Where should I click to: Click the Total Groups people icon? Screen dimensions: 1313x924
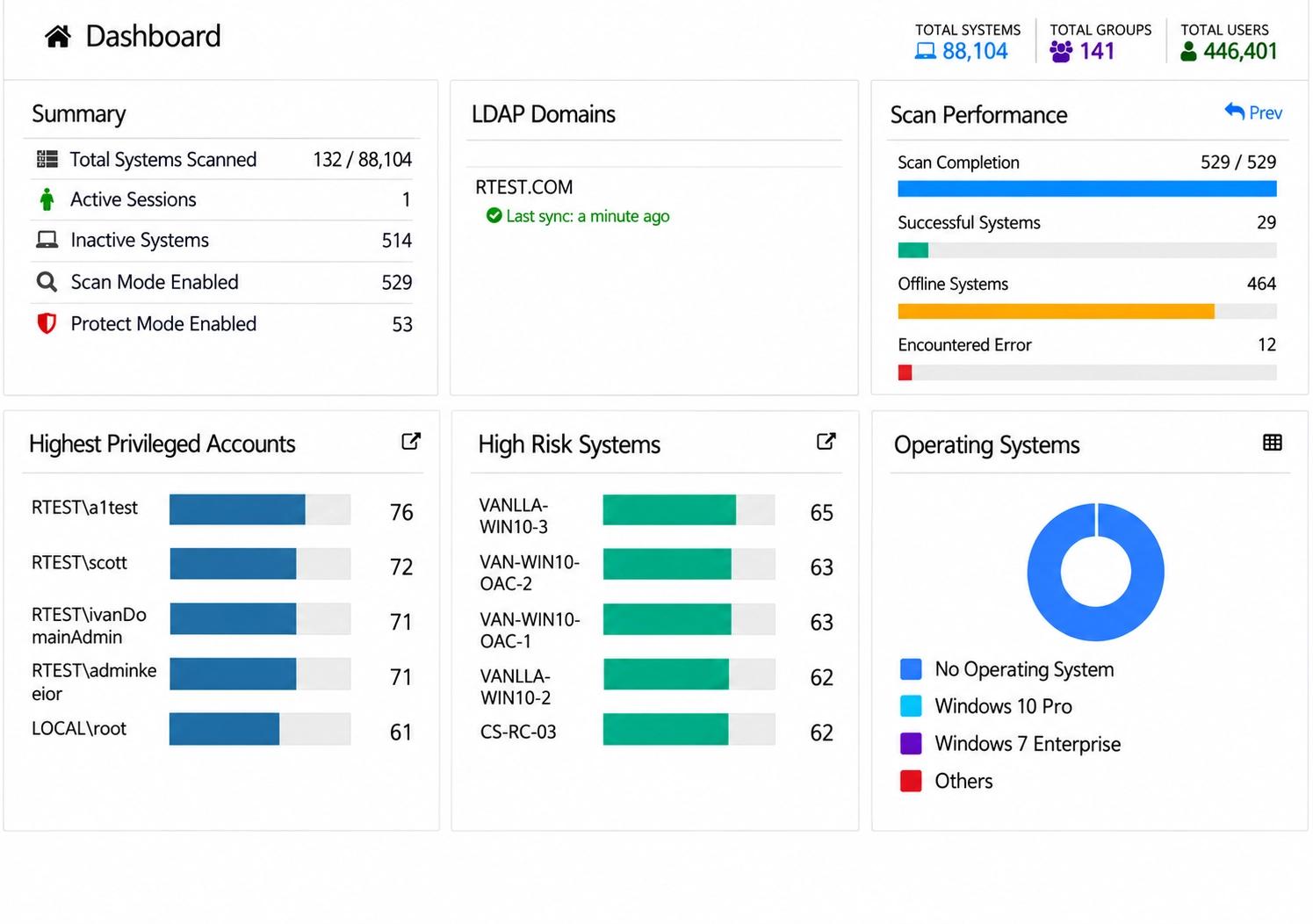tap(1061, 52)
